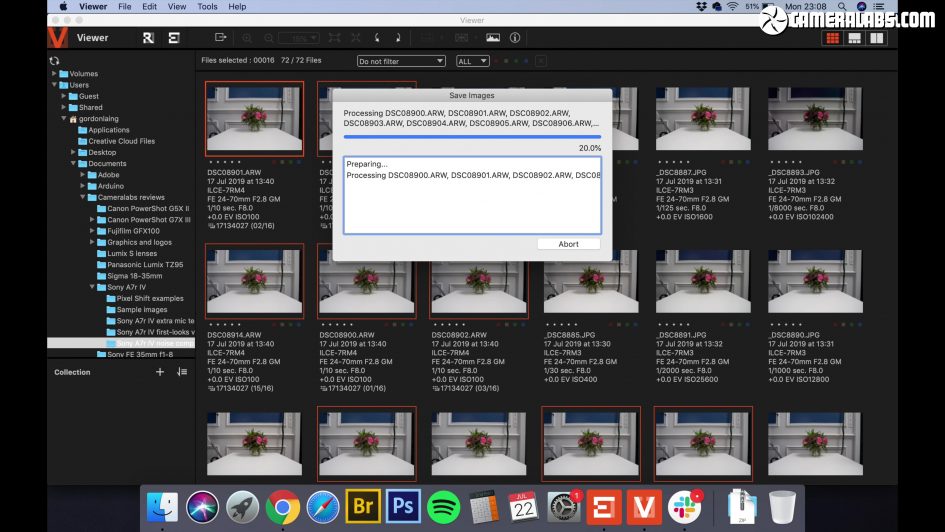The height and width of the screenshot is (532, 945).
Task: Select the _DSC8893.JPG thumbnail
Action: point(815,119)
